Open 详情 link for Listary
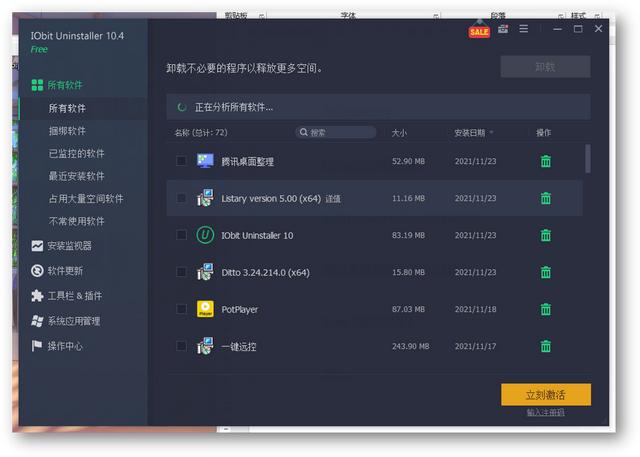640x457 pixels. click(333, 199)
